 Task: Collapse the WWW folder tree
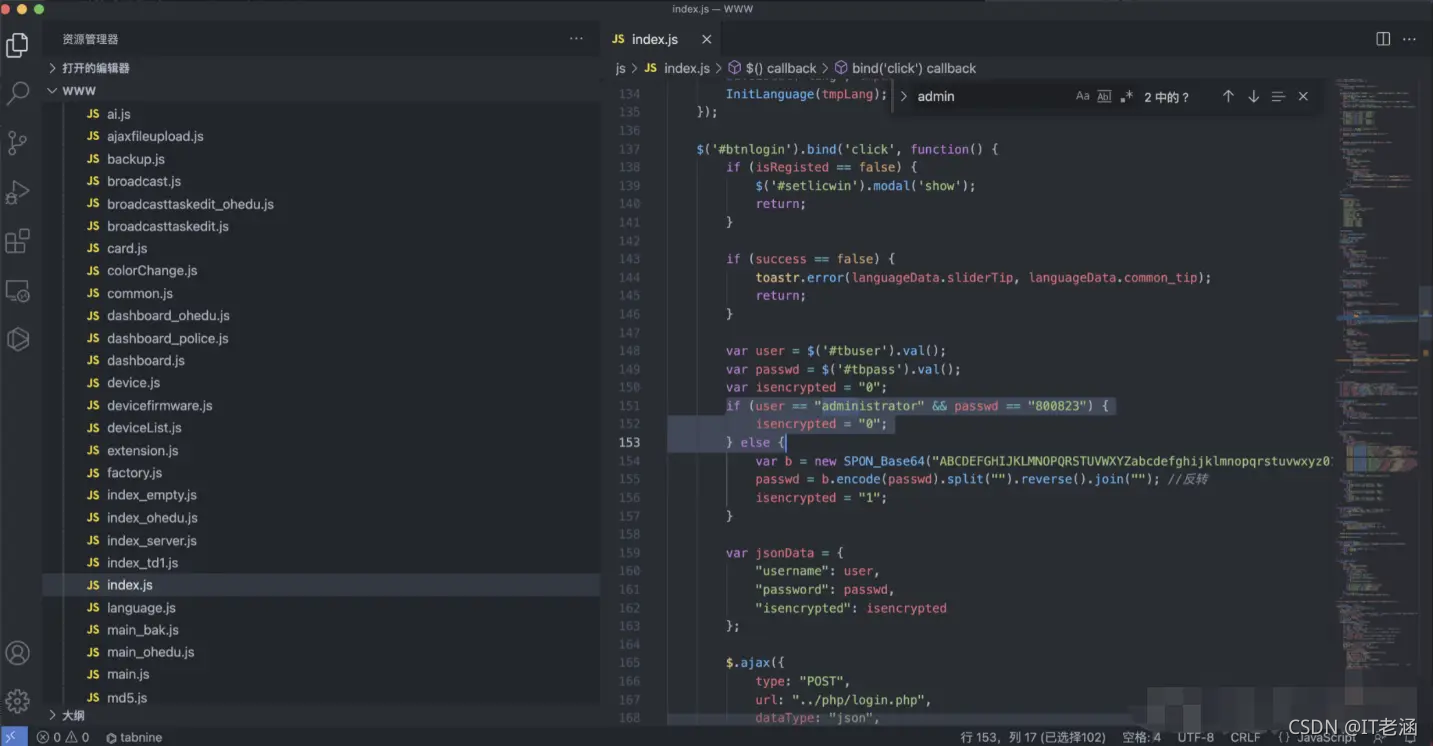point(79,91)
